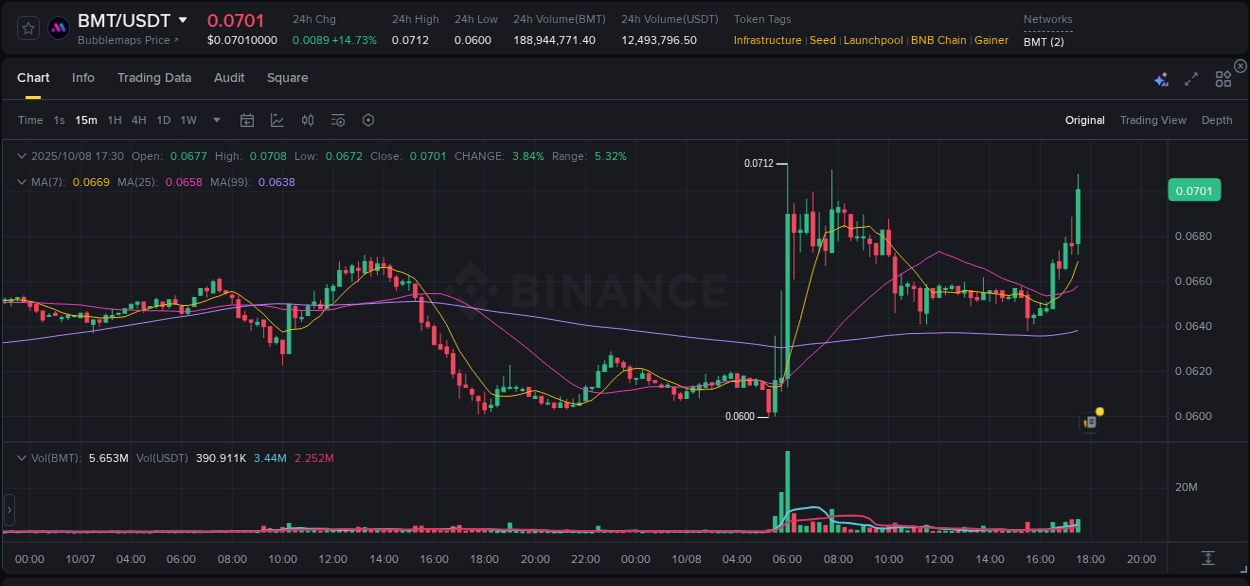Switch chart to Trading View mode
The height and width of the screenshot is (586, 1250).
(1152, 120)
